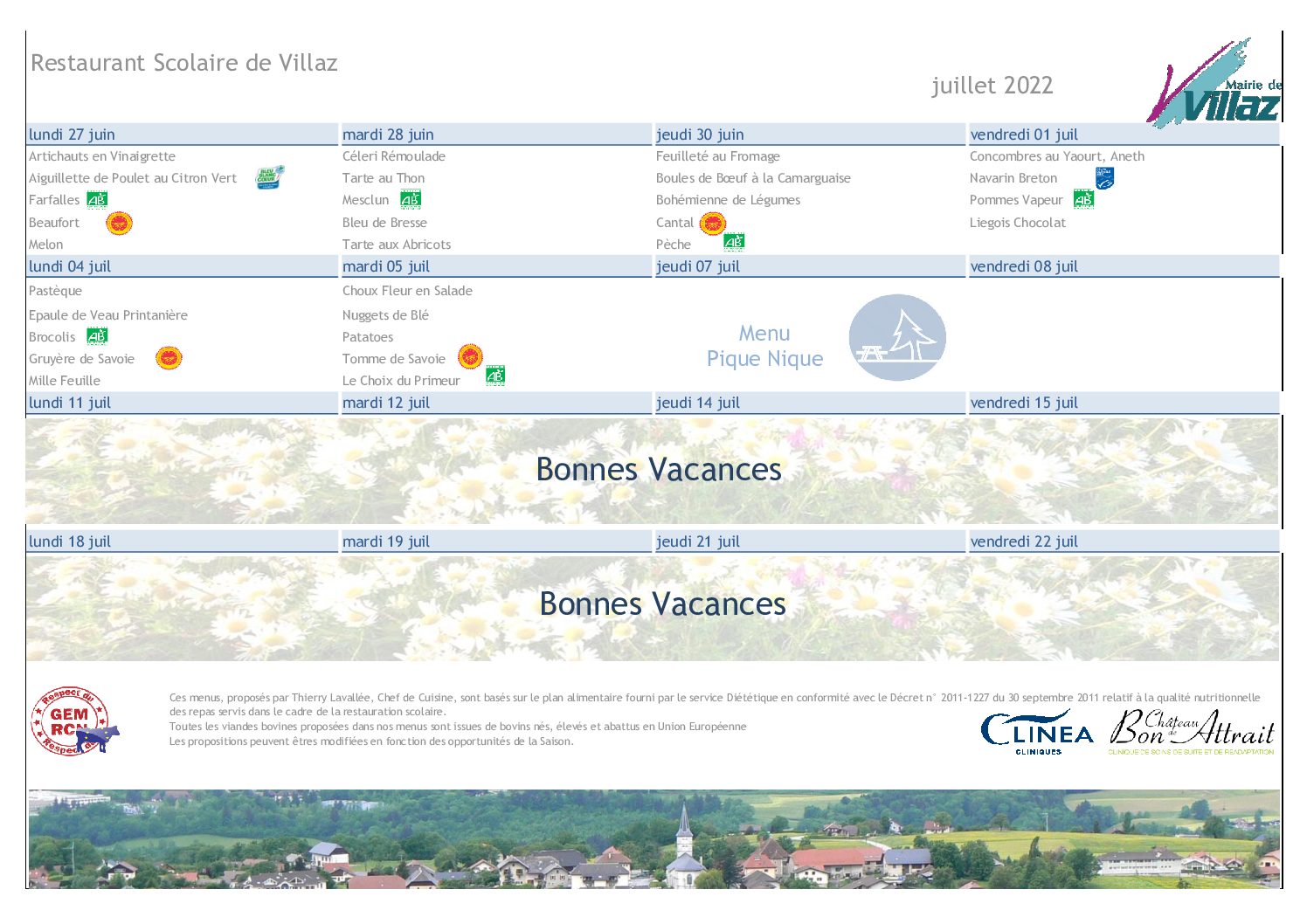This screenshot has height=924, width=1307.
Task: Click Mille Feuille
Action: [65, 381]
